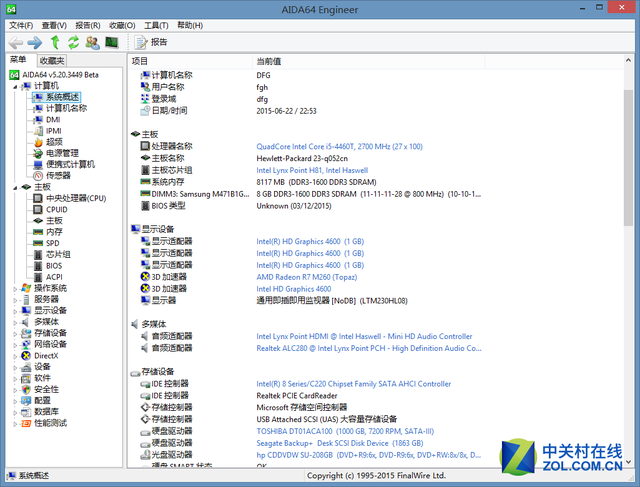640x487 pixels.
Task: Expand the DirectX tree node
Action: (x=15, y=356)
